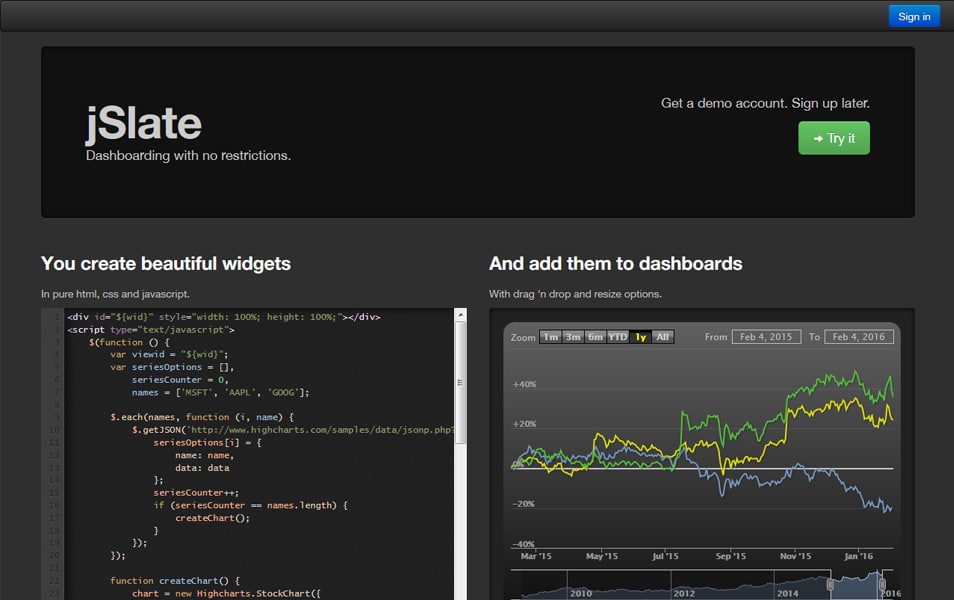This screenshot has height=600, width=954.
Task: Click the '<script type="text/javascript">' code line
Action: [x=151, y=329]
